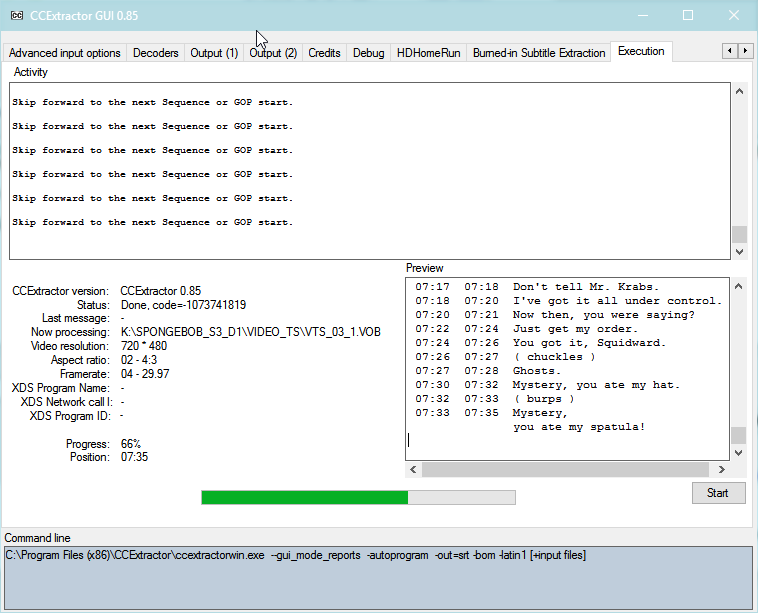758x613 pixels.
Task: Close the CCExtractor GUI window
Action: tap(734, 15)
